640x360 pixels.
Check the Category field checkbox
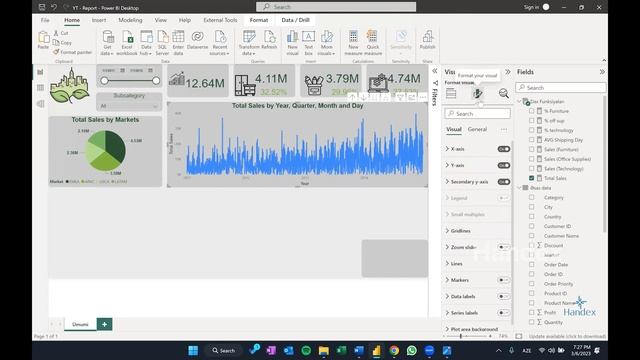[x=531, y=197]
